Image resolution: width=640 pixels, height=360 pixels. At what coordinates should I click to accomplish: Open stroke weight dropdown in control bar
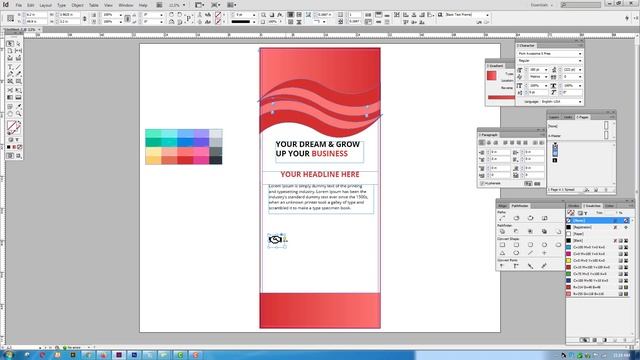[254, 15]
